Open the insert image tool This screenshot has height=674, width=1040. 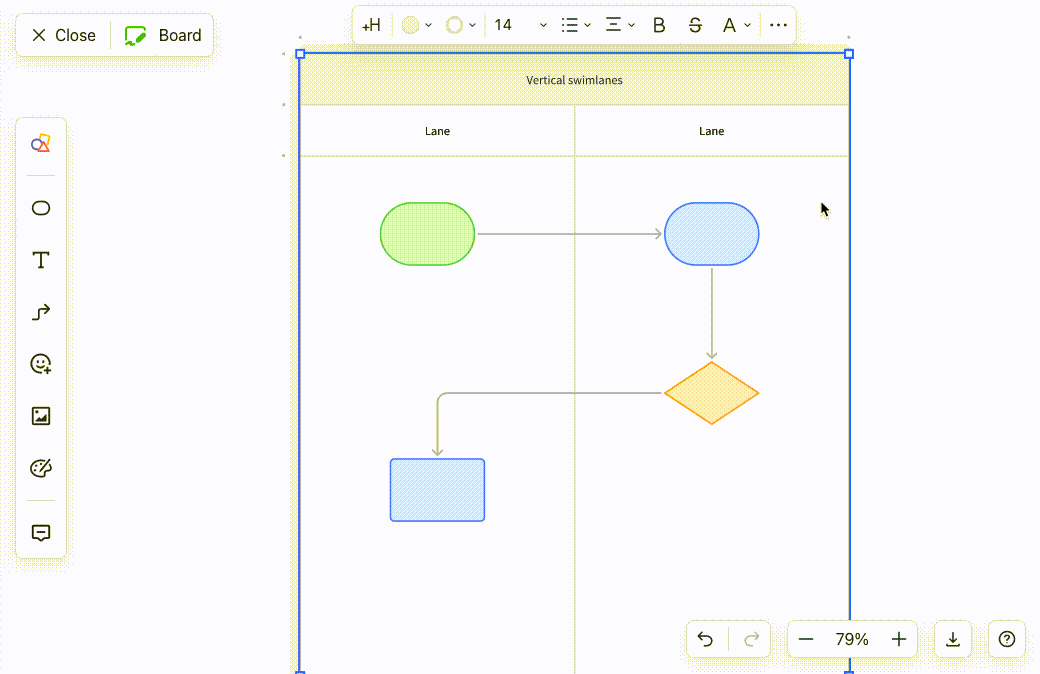pyautogui.click(x=40, y=416)
